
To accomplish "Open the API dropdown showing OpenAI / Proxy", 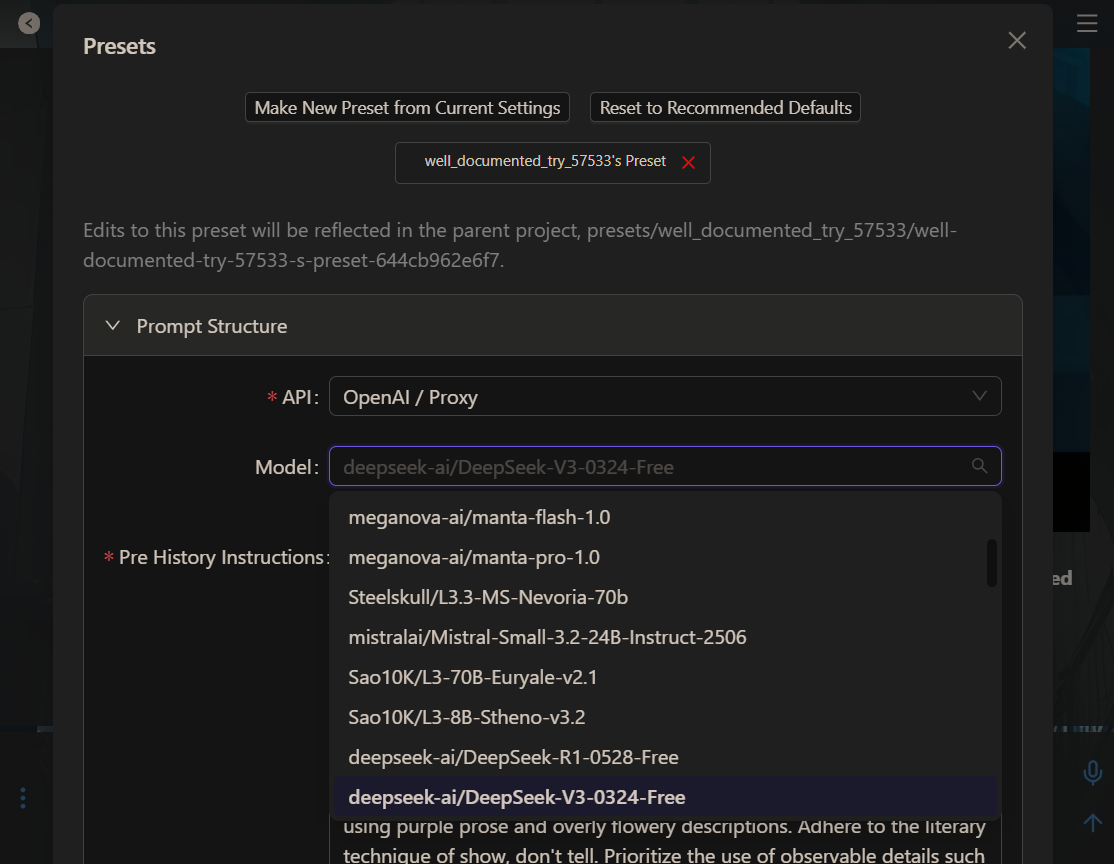I will coord(665,397).
